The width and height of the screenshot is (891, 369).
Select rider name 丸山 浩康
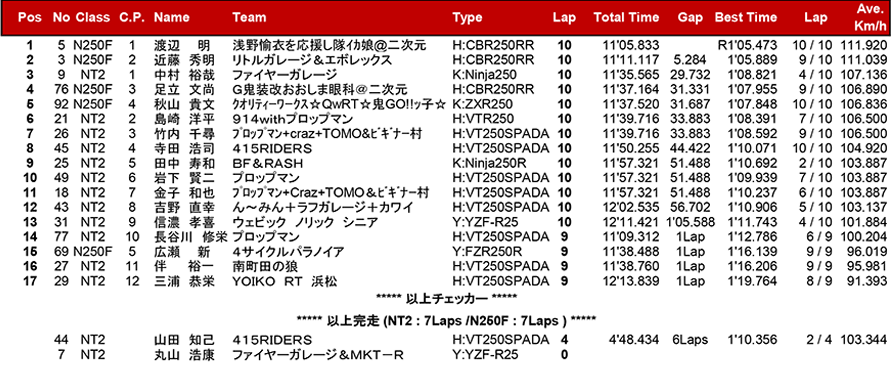[184, 355]
